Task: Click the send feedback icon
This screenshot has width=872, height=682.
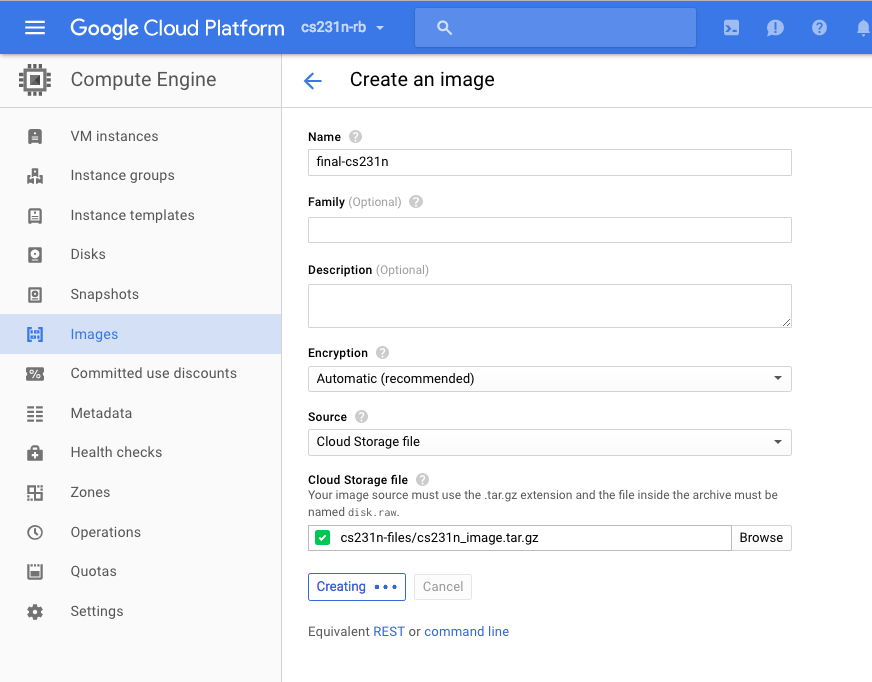Action: [x=775, y=28]
